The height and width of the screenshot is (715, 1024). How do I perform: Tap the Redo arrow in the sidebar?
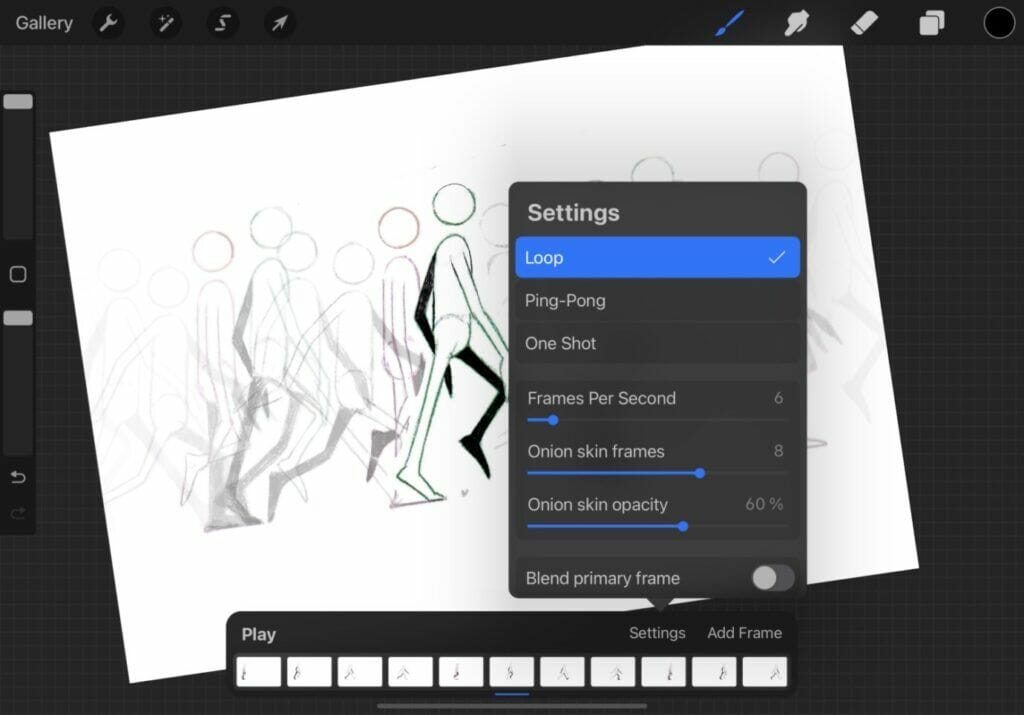pyautogui.click(x=18, y=513)
